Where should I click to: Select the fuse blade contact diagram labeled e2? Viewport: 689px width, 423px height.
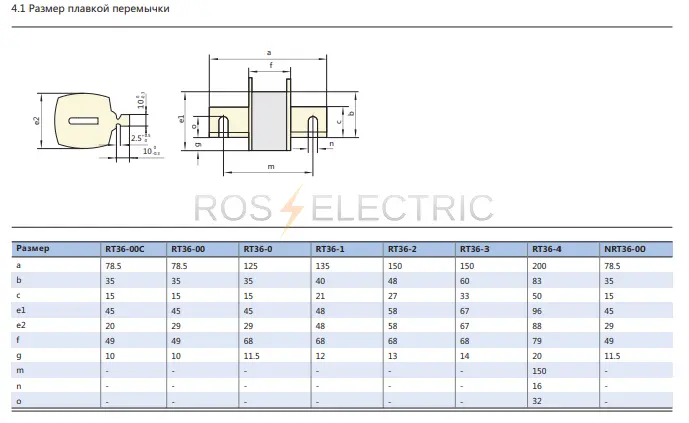(98, 125)
